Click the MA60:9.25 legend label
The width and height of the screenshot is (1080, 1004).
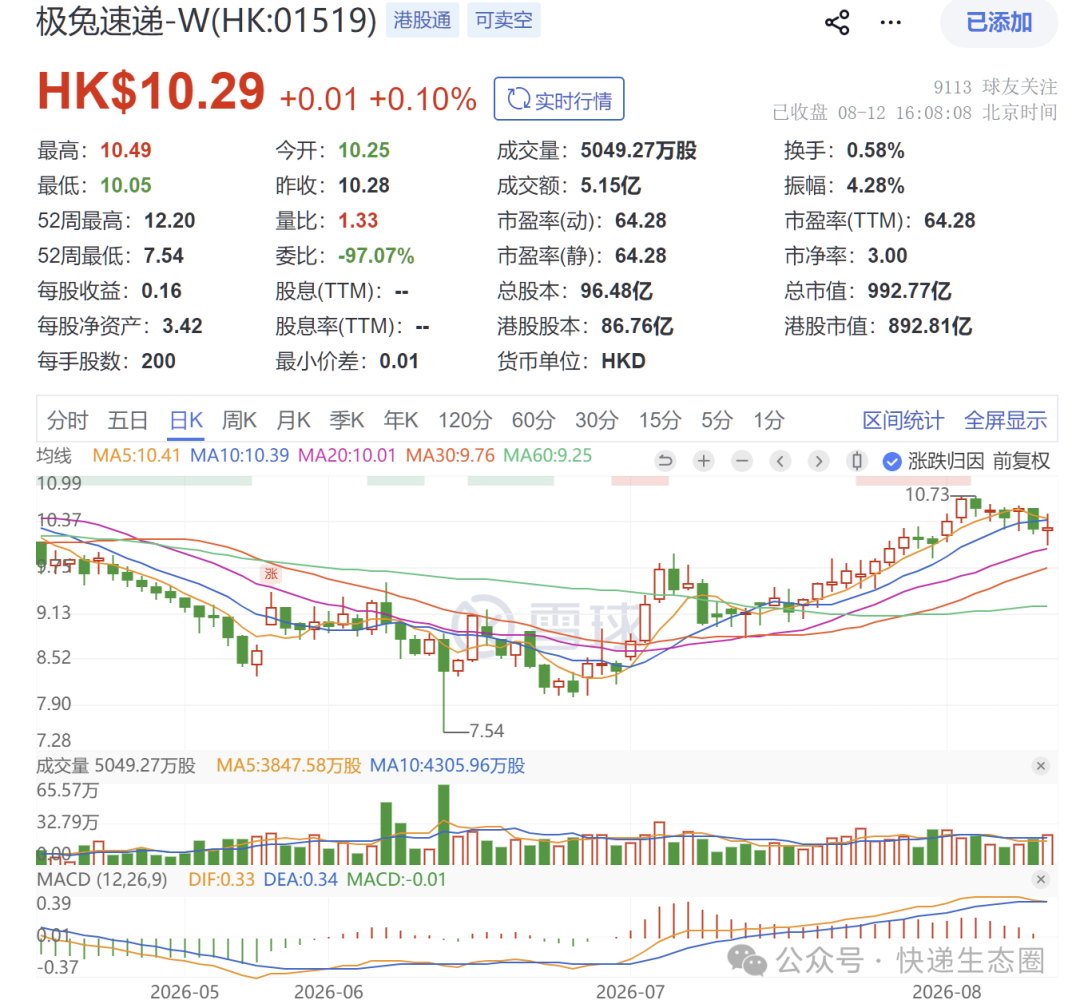548,456
